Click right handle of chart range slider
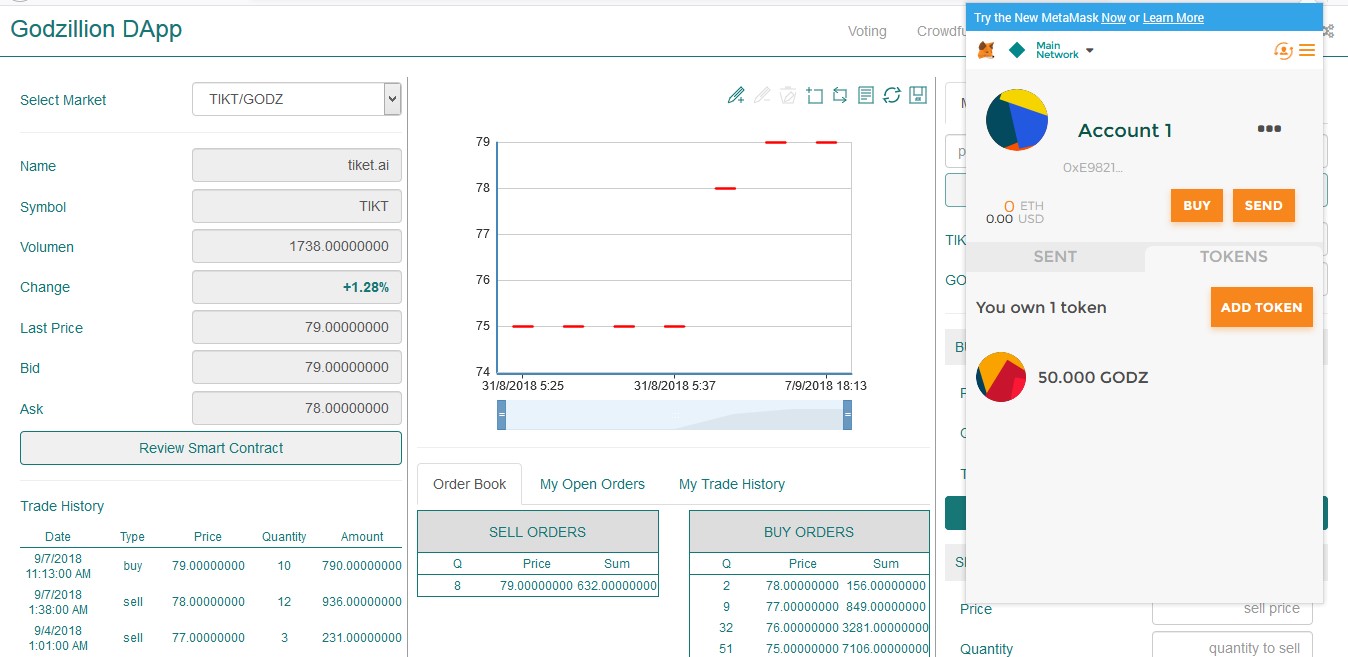The width and height of the screenshot is (1348, 657). [847, 414]
